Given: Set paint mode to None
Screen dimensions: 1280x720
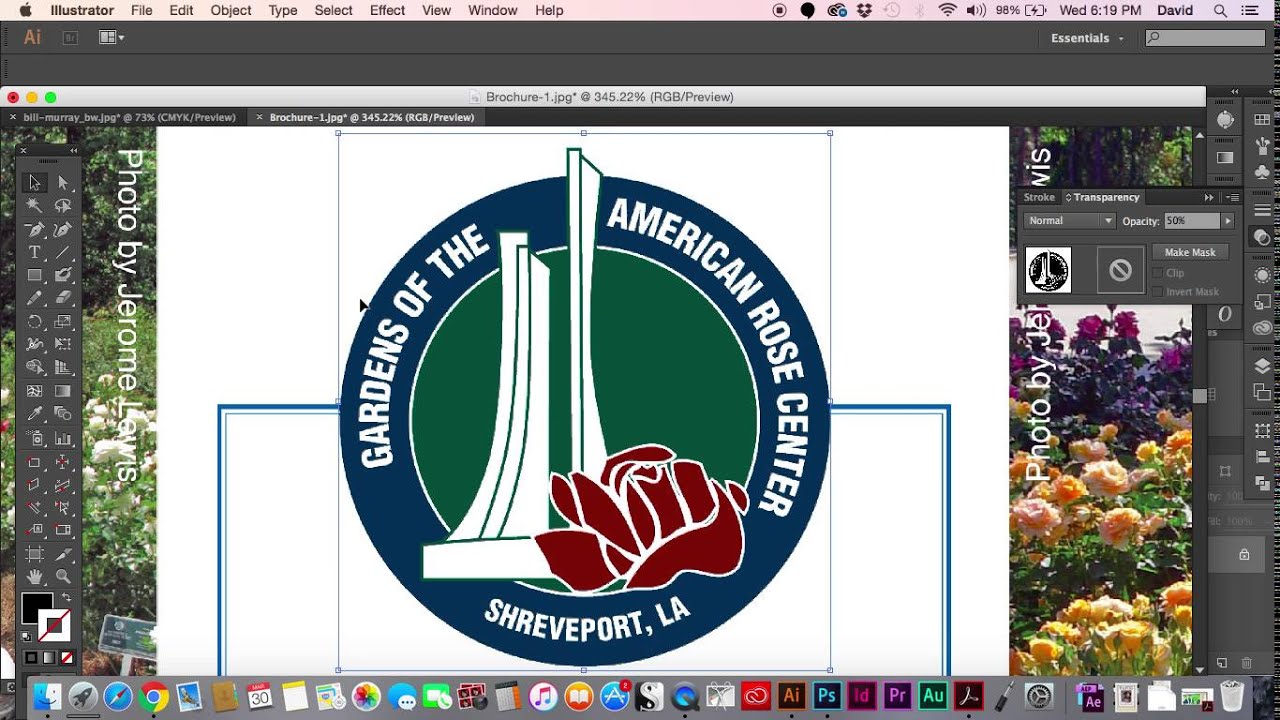Looking at the screenshot, I should tap(67, 658).
